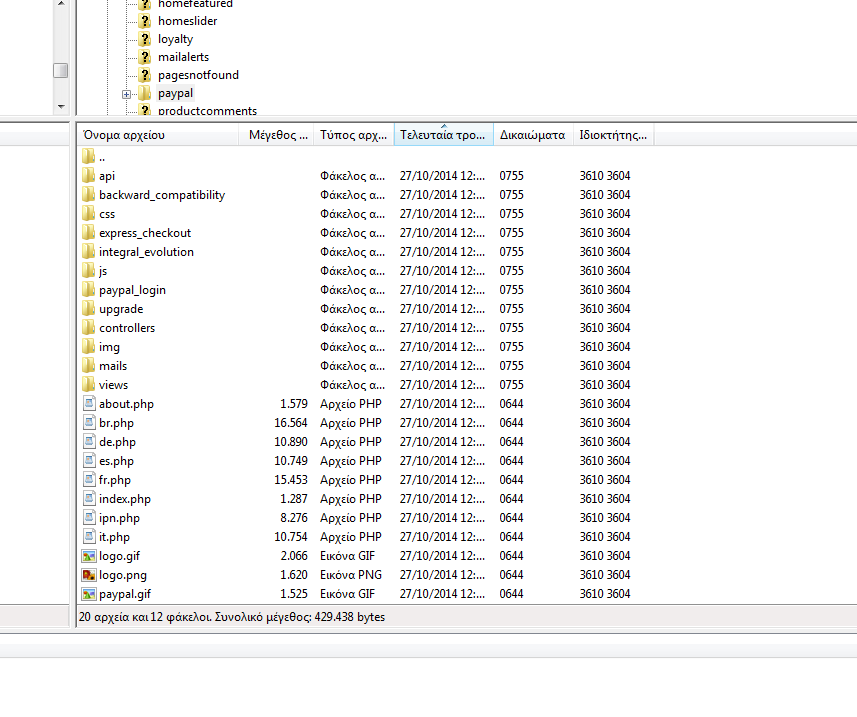Screen dimensions: 857x717
Task: Select the fr.php file name
Action: coord(115,480)
